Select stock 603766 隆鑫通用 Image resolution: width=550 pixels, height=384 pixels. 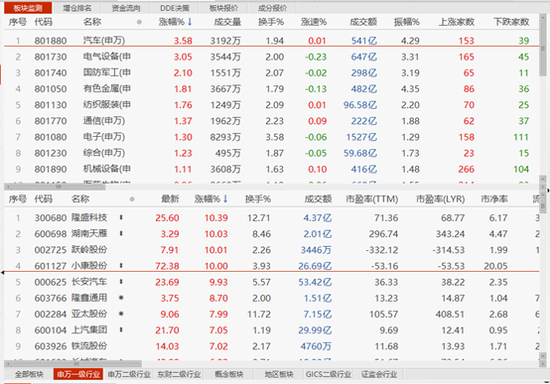click(x=271, y=298)
